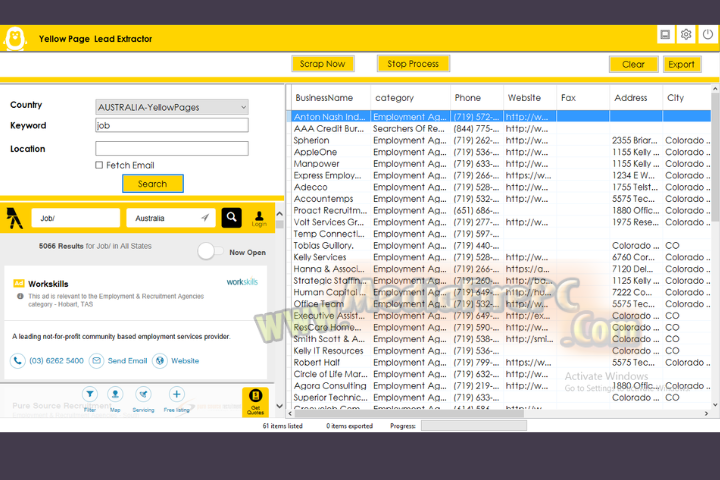Click the workskills brand logo
Screen dimensions: 720x480
pyautogui.click(x=242, y=282)
